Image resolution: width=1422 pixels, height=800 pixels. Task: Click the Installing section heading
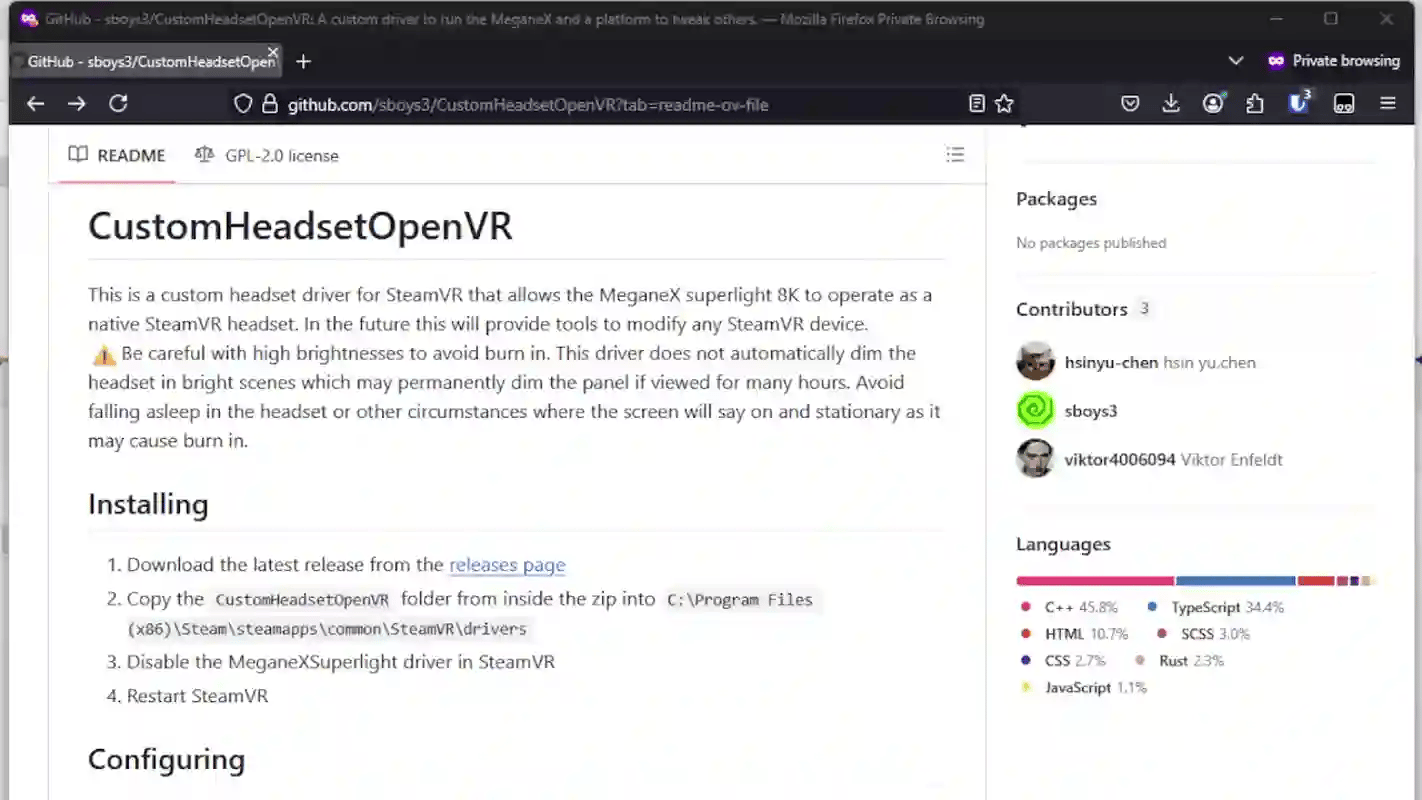[148, 504]
